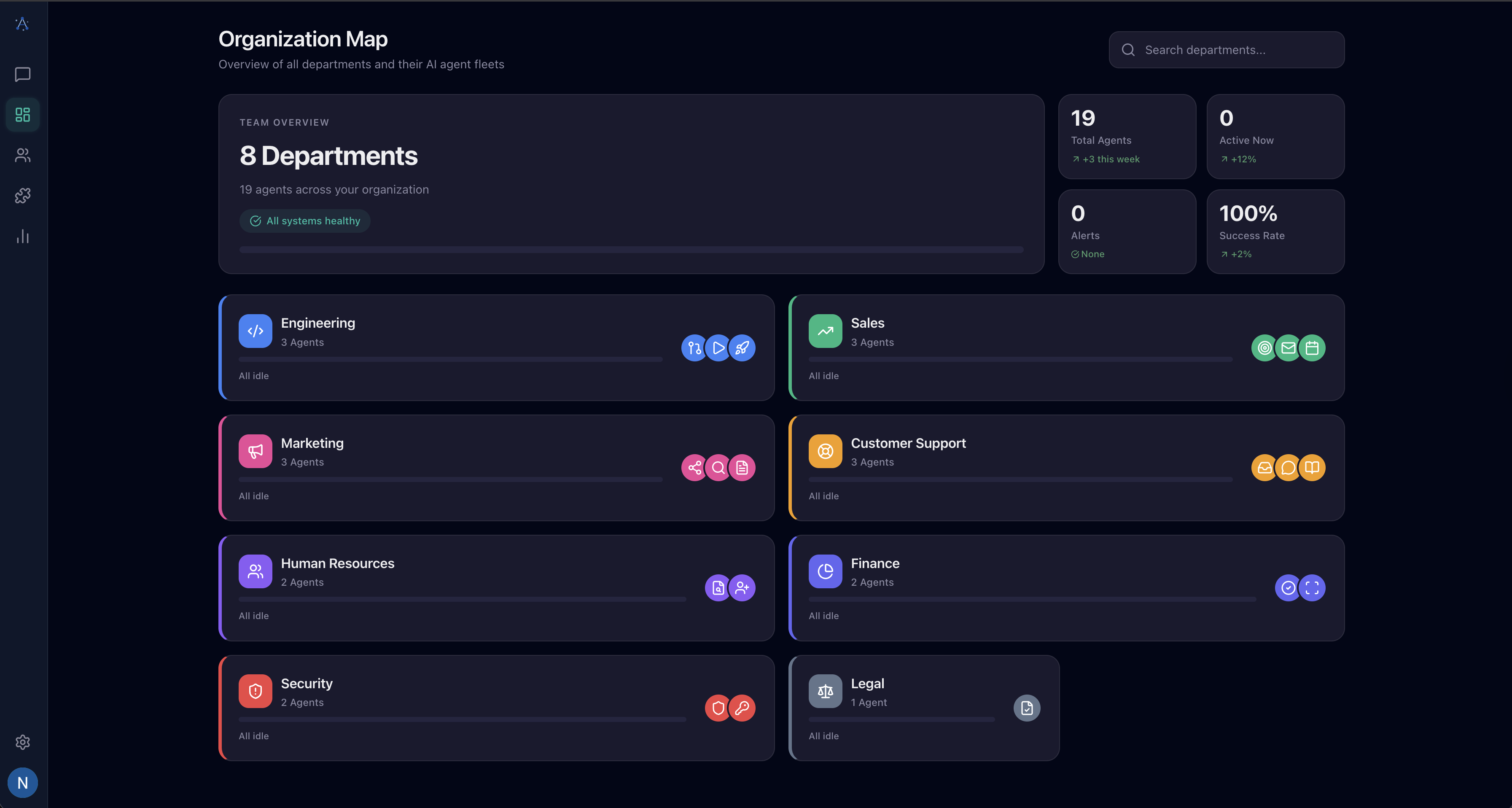1512x808 pixels.
Task: Click the open-book agent icon in Customer Support
Action: [1313, 468]
